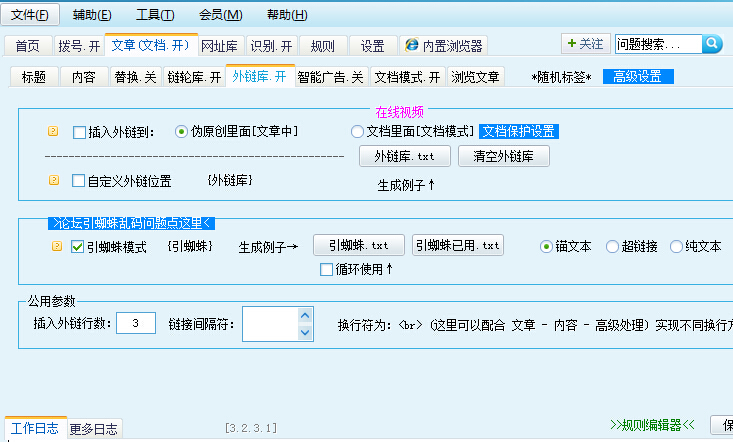This screenshot has height=442, width=733.
Task: Switch to the 链轮库.开 tab
Action: [x=194, y=77]
